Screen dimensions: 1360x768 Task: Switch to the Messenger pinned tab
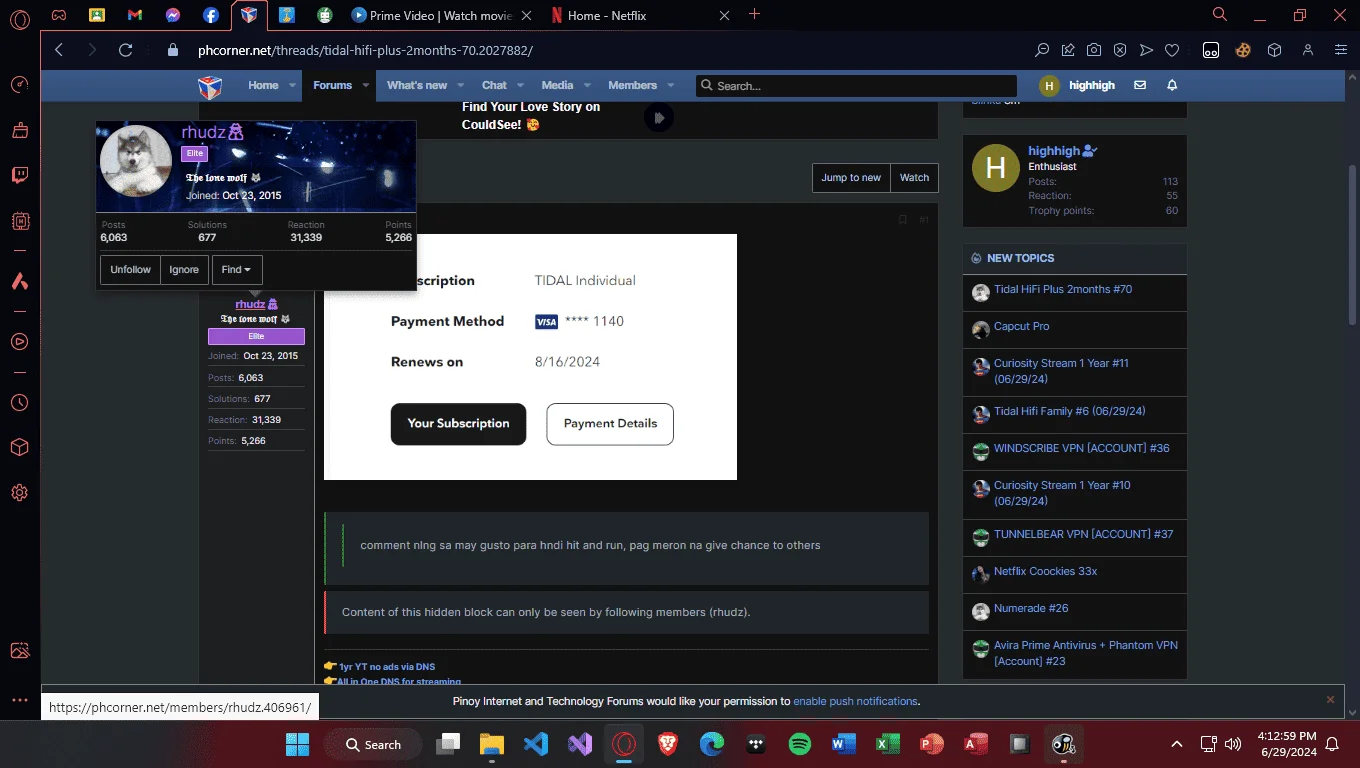[173, 15]
